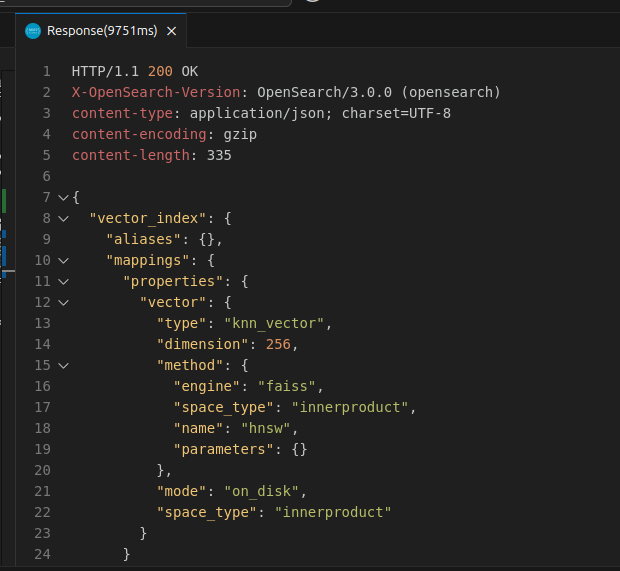The width and height of the screenshot is (620, 571).
Task: Click the 200 status code
Action: click(160, 71)
